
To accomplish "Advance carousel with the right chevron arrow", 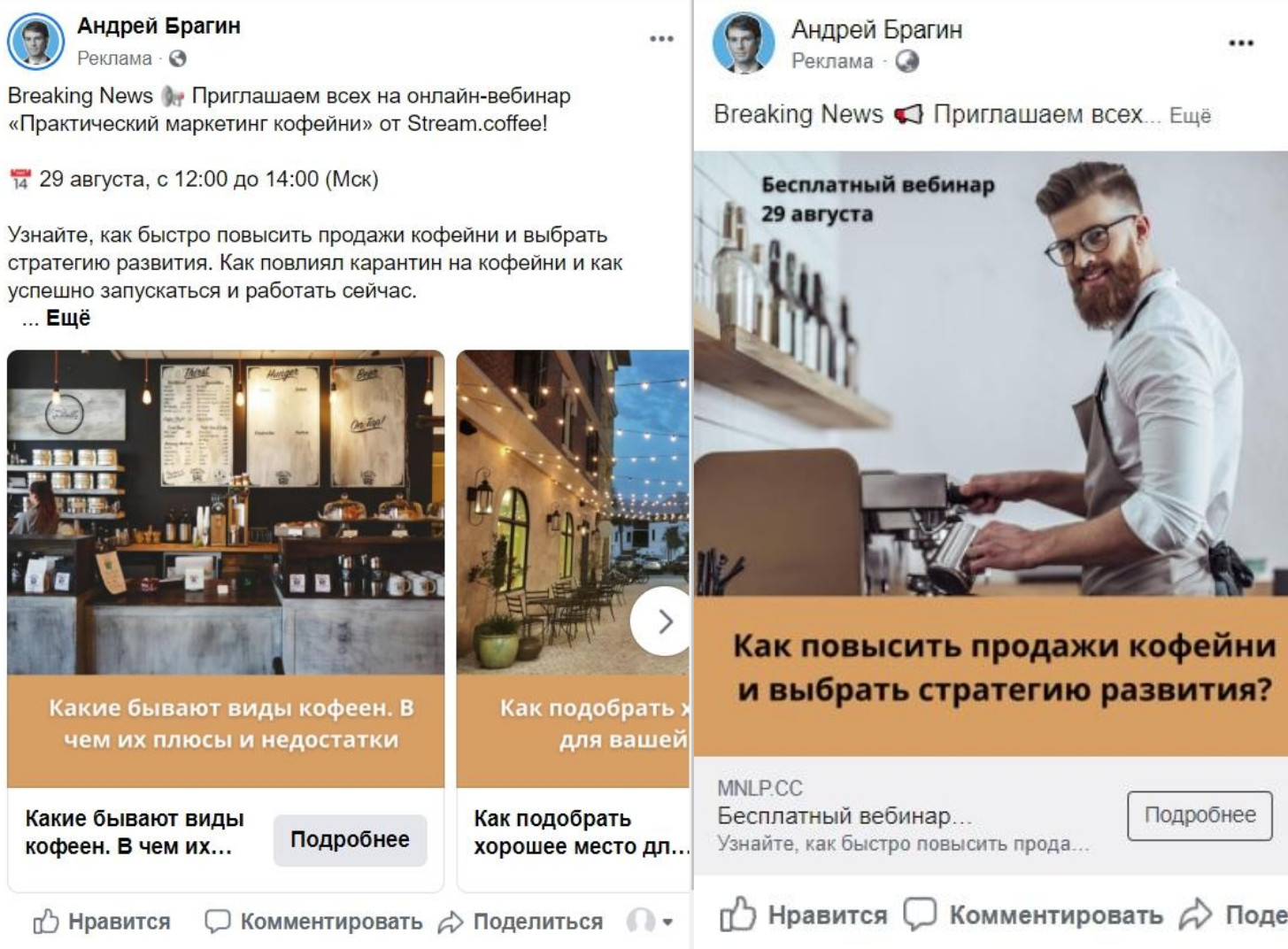I will [660, 621].
